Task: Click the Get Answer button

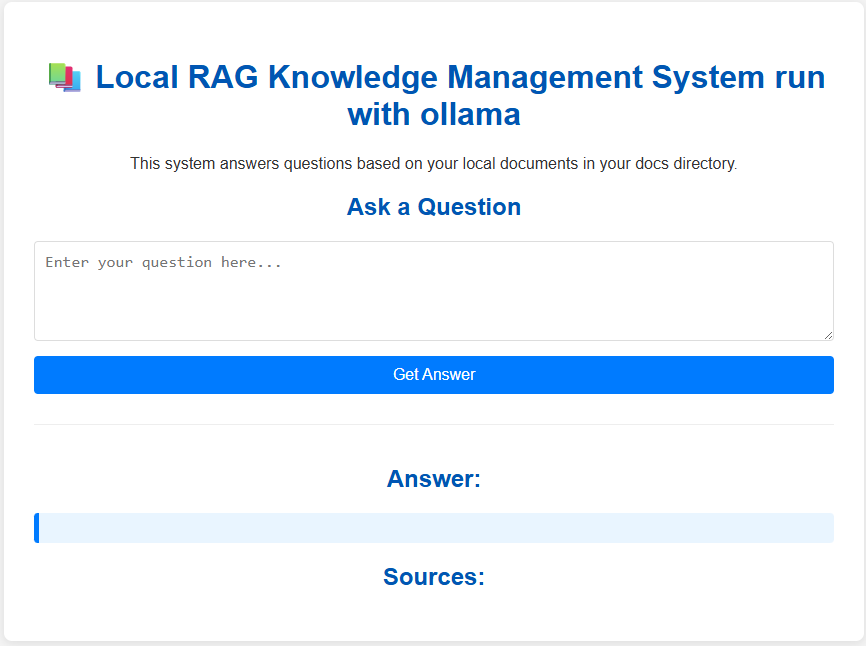Action: [434, 375]
